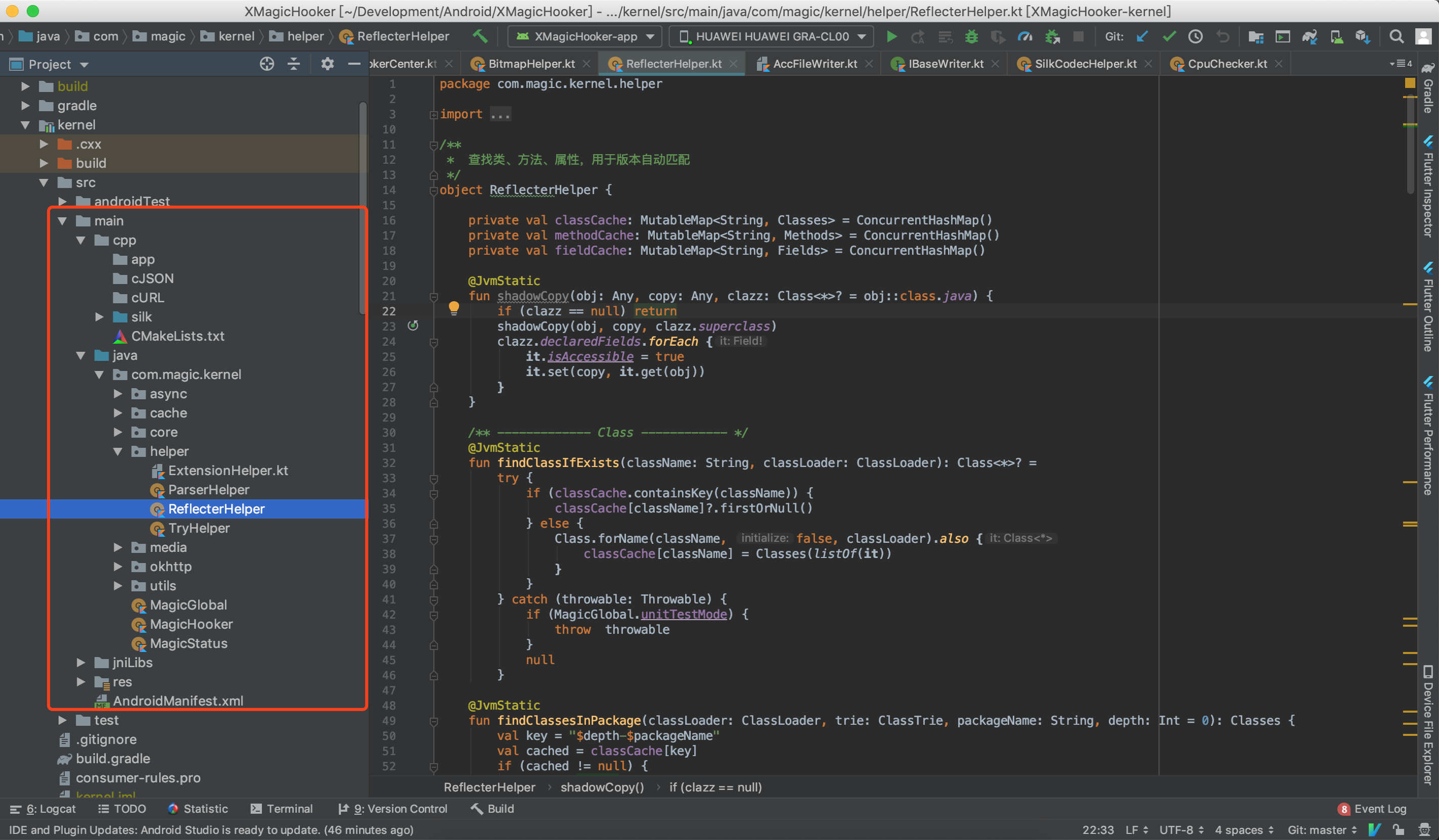Toggle the Flutter Inspector tool window

pos(1428,187)
